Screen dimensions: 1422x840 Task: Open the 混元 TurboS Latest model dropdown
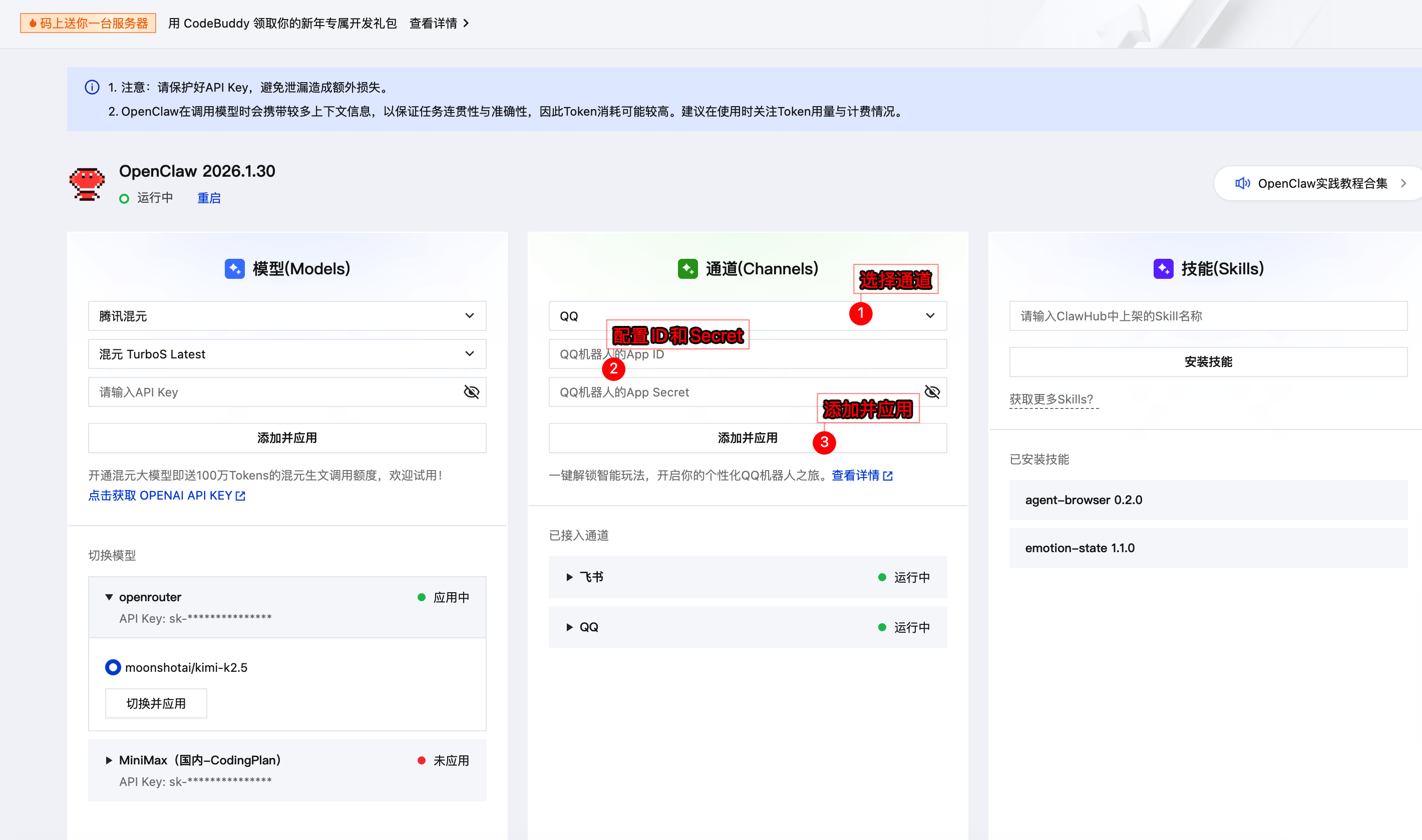tap(287, 354)
